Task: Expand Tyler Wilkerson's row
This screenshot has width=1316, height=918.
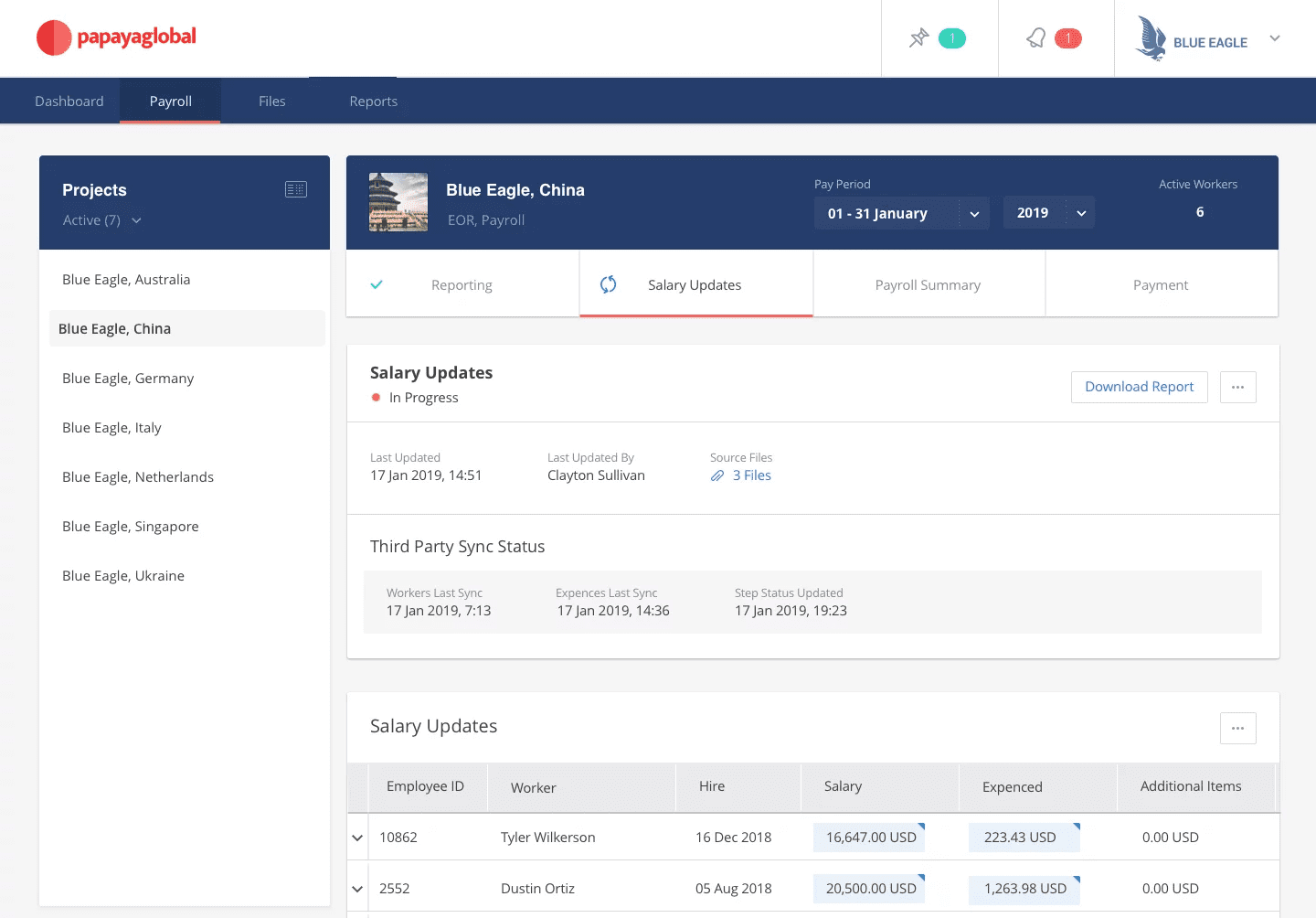Action: point(357,838)
